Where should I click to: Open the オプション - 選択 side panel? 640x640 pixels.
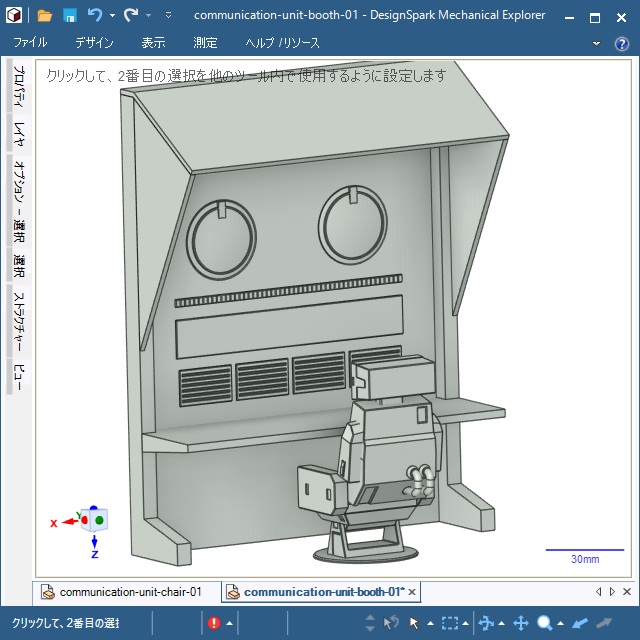click(19, 201)
